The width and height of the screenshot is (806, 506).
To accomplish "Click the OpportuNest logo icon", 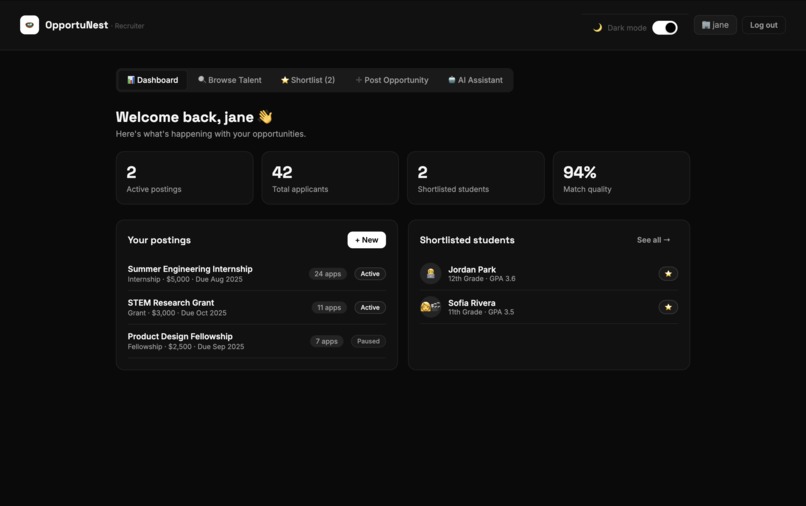I will tap(29, 25).
